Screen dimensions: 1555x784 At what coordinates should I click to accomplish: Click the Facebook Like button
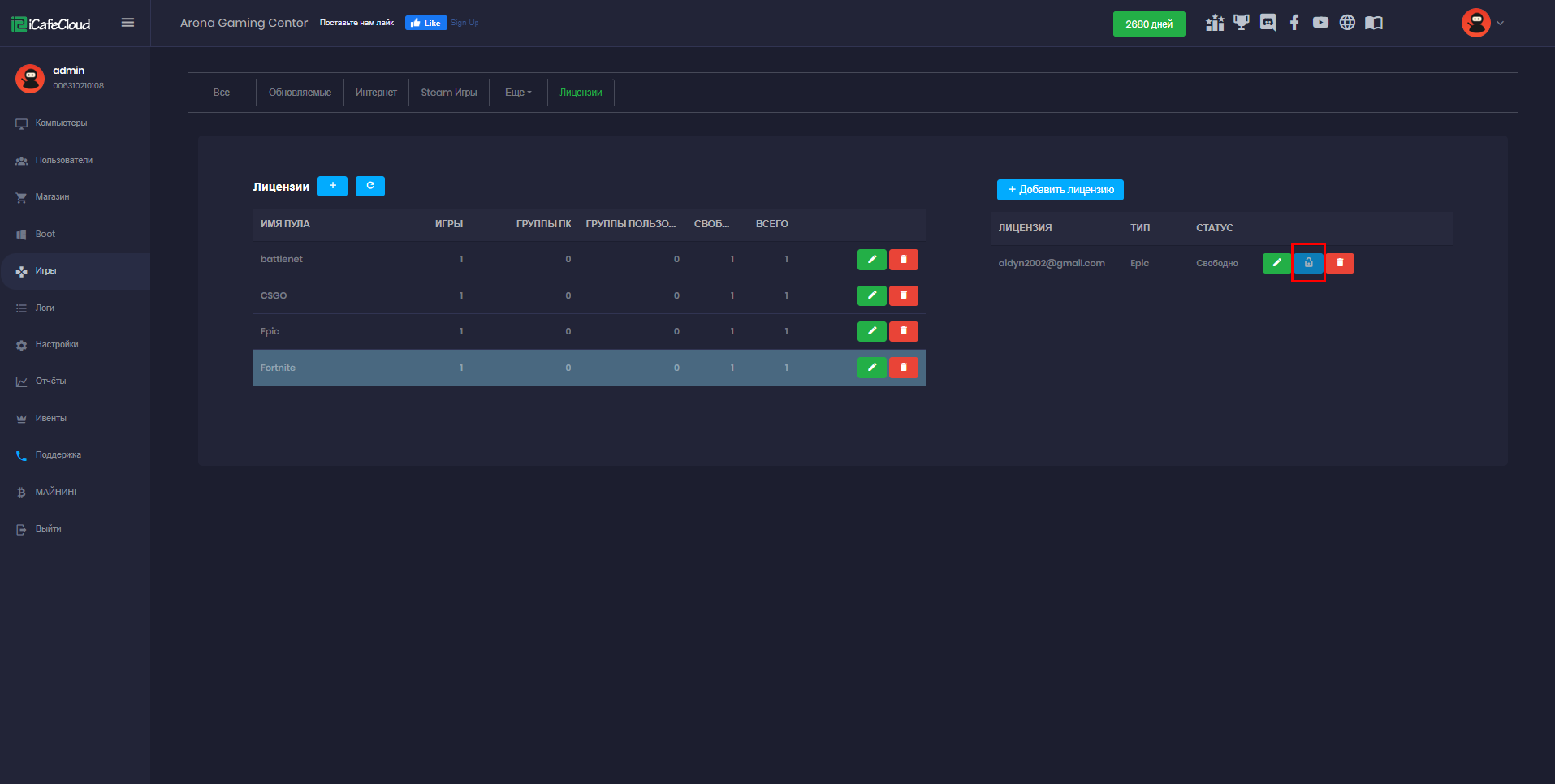coord(426,23)
